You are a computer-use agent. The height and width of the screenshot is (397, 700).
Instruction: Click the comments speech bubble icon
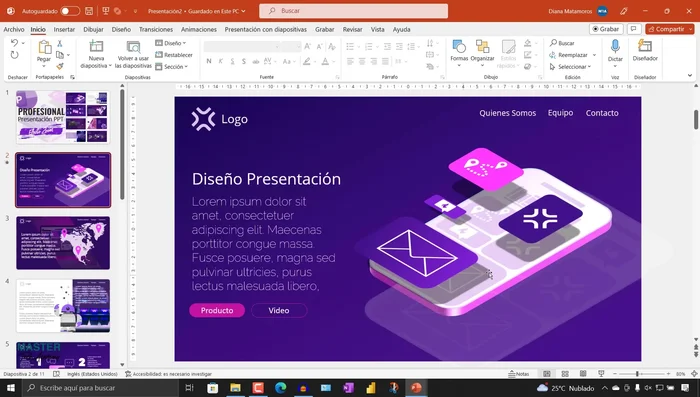pos(633,29)
